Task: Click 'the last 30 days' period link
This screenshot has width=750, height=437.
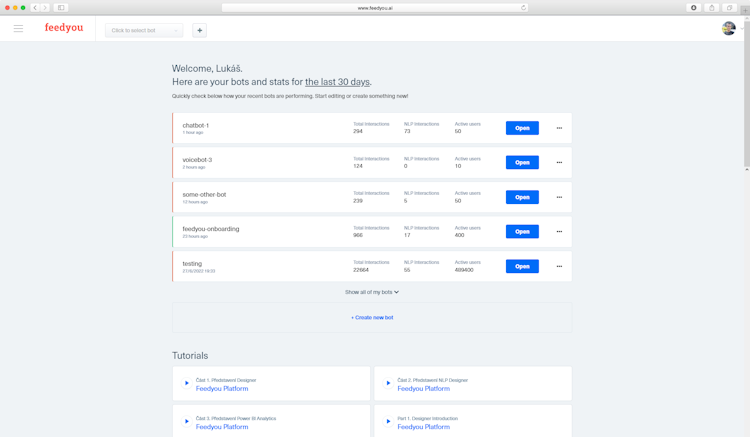Action: 337,82
